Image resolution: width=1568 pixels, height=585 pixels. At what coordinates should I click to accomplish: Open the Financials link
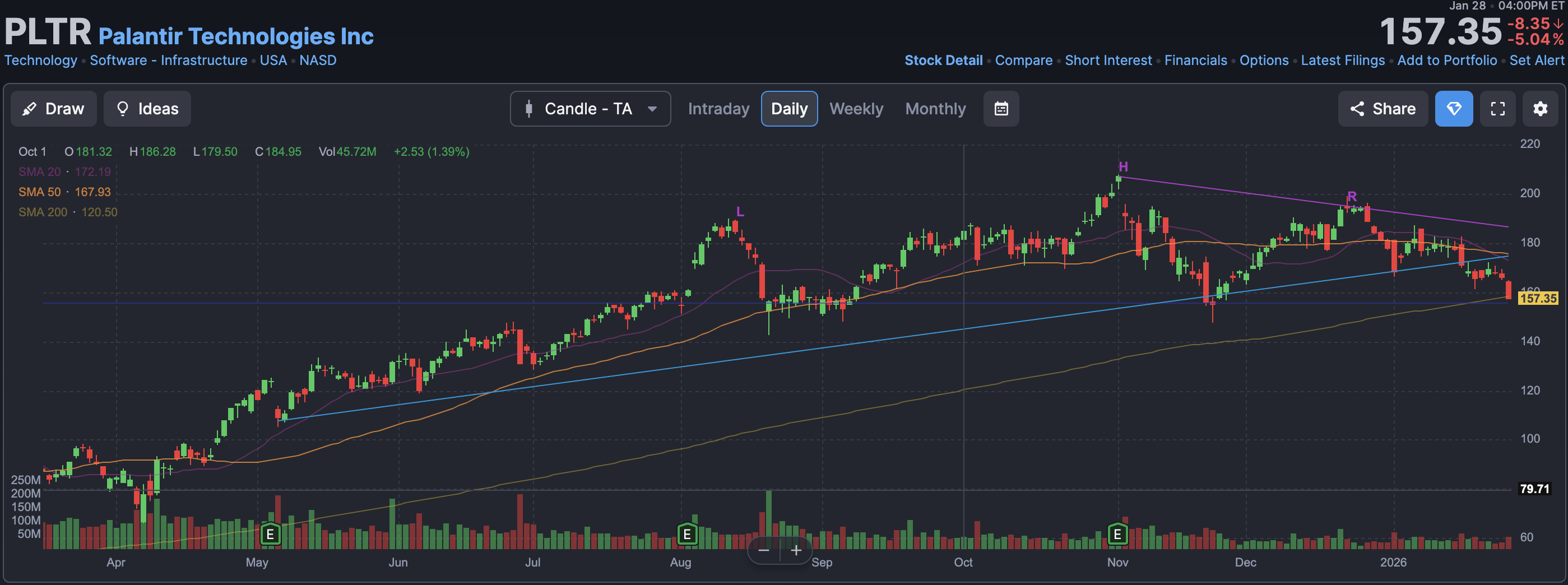pos(1195,61)
